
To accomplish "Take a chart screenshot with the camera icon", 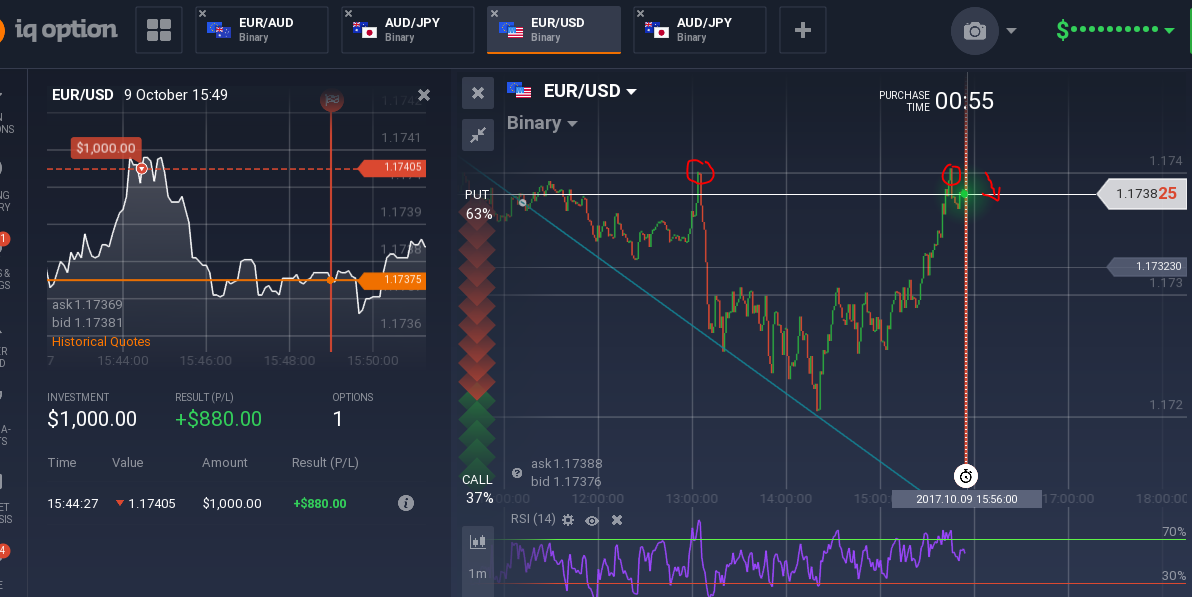I will 975,30.
